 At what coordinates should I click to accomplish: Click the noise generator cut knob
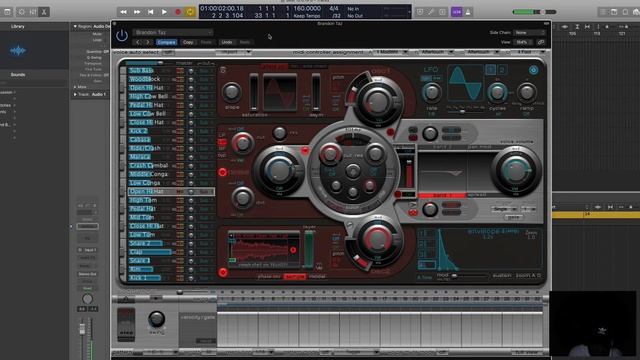click(x=242, y=144)
